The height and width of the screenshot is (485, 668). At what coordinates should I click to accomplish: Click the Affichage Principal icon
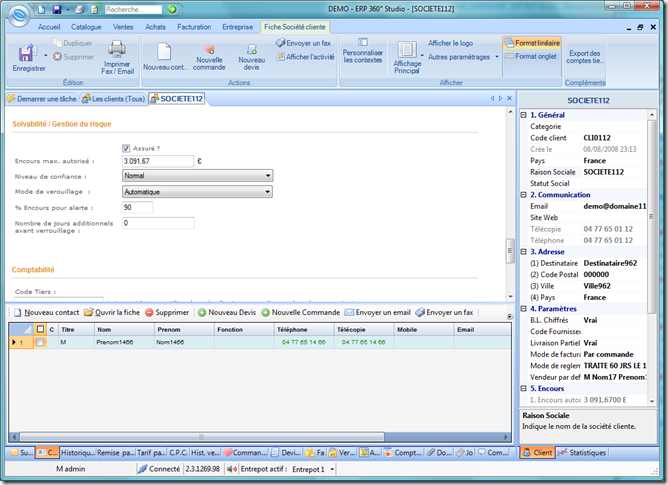(x=407, y=49)
